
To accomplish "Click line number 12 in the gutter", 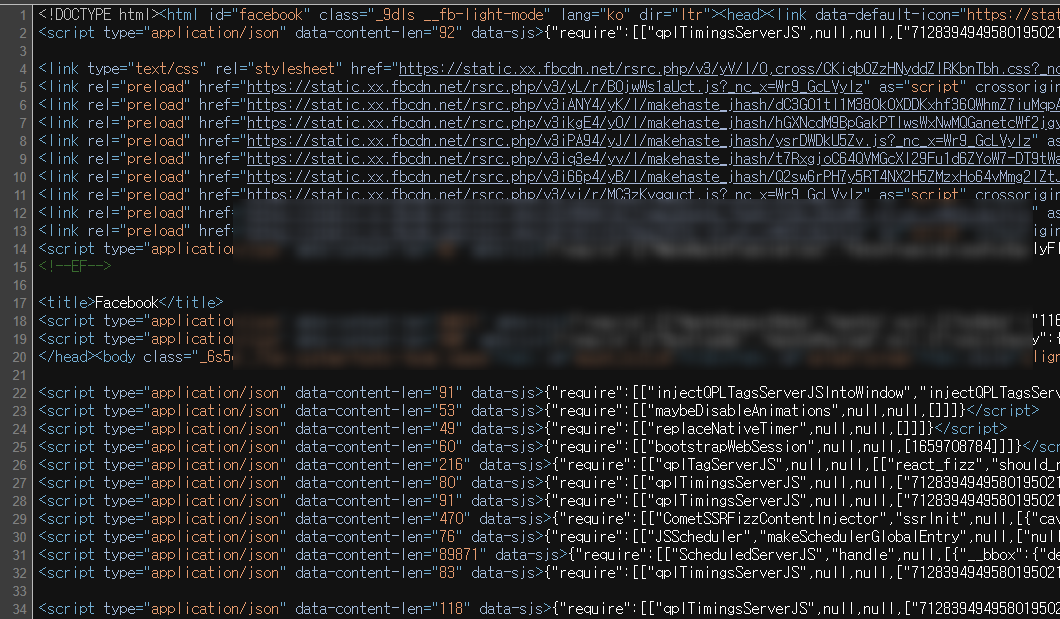I will coord(20,213).
